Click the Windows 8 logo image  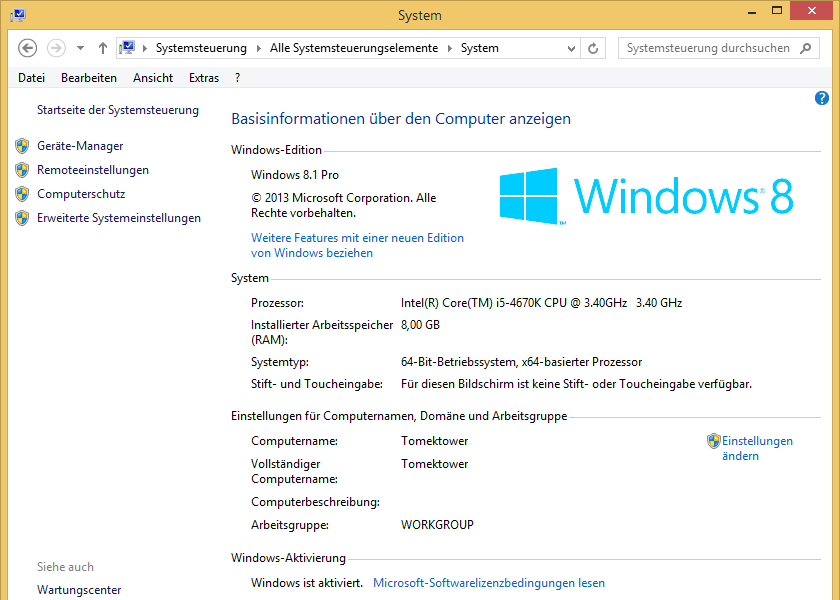[x=646, y=196]
